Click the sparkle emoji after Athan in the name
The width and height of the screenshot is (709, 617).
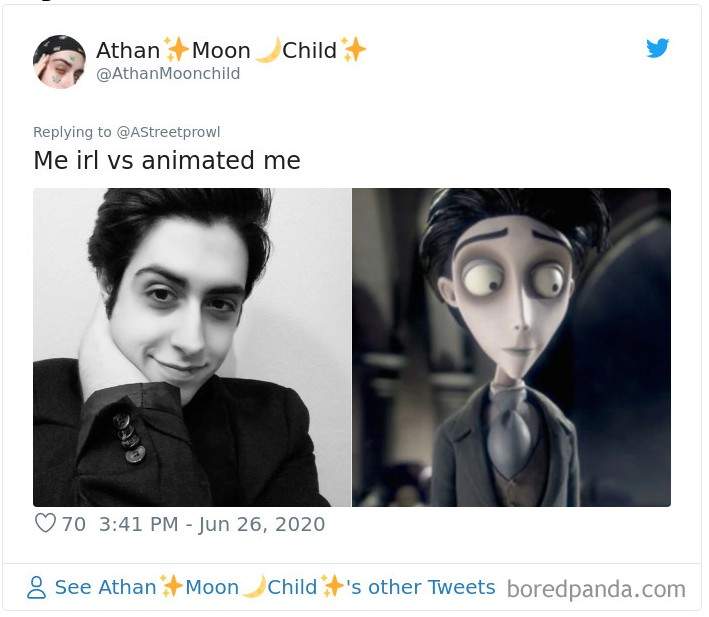(176, 49)
